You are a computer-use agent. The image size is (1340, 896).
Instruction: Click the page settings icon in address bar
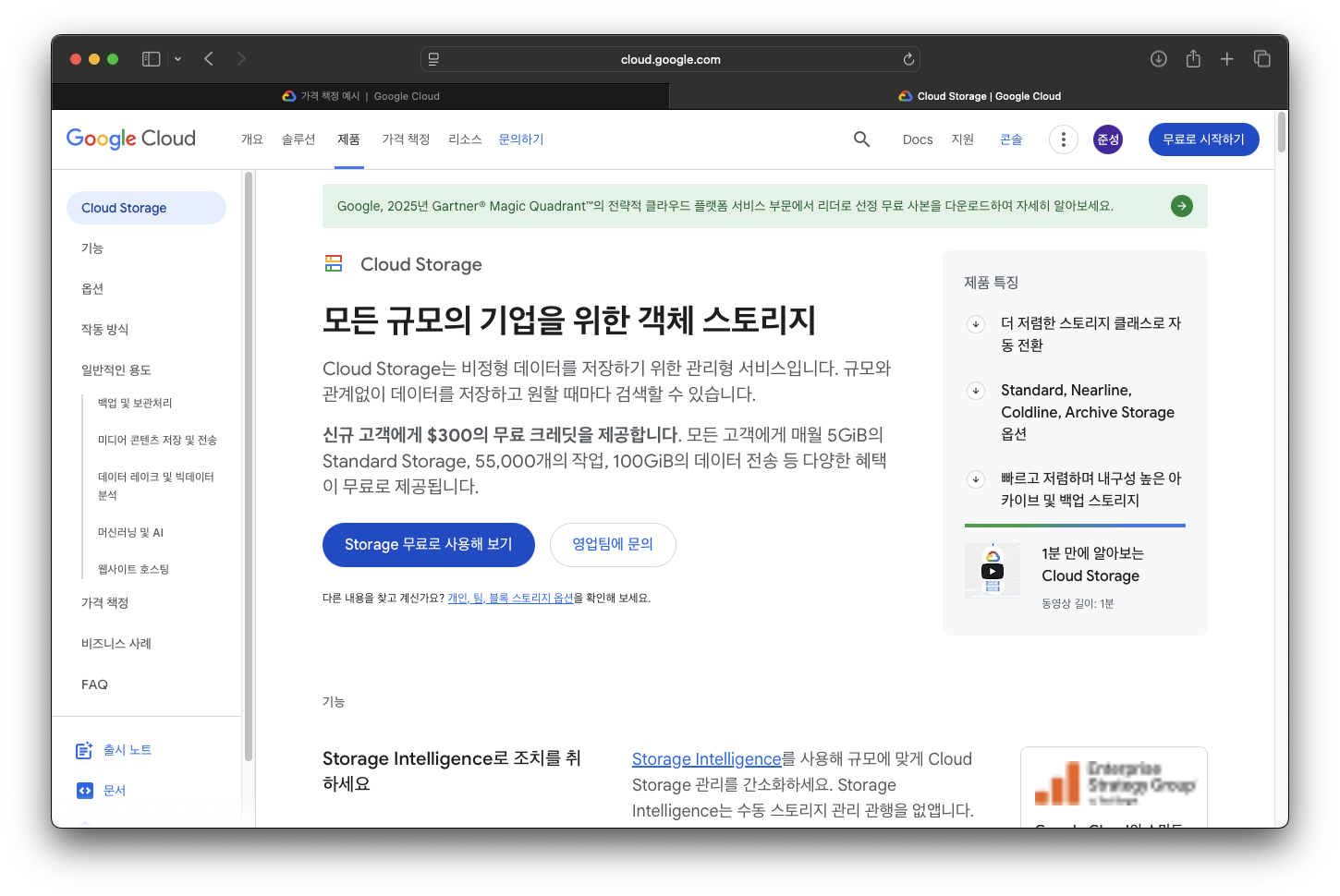[x=433, y=59]
